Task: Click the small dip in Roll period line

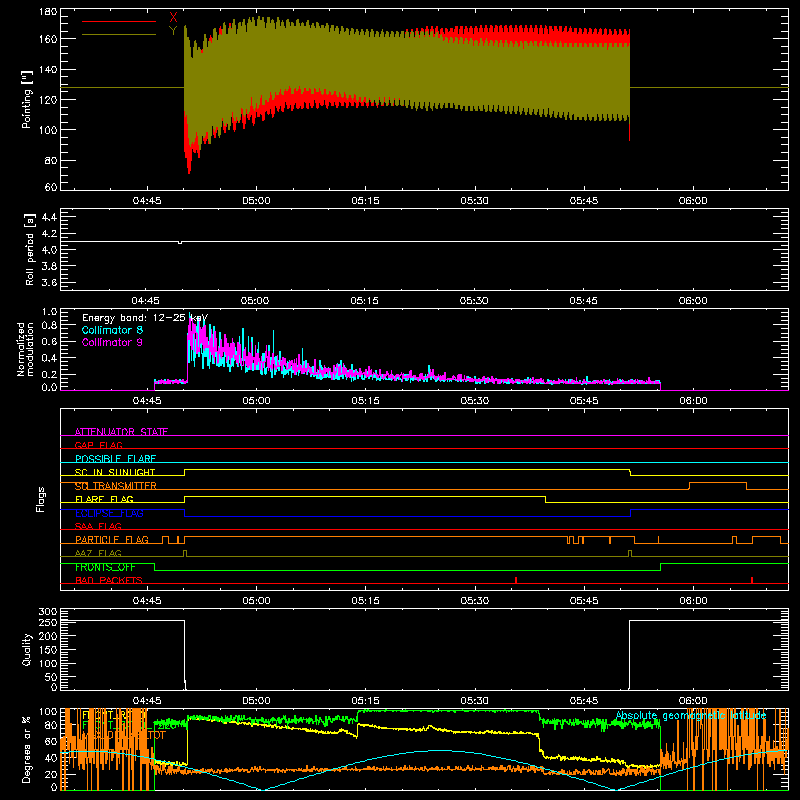Action: pyautogui.click(x=180, y=242)
